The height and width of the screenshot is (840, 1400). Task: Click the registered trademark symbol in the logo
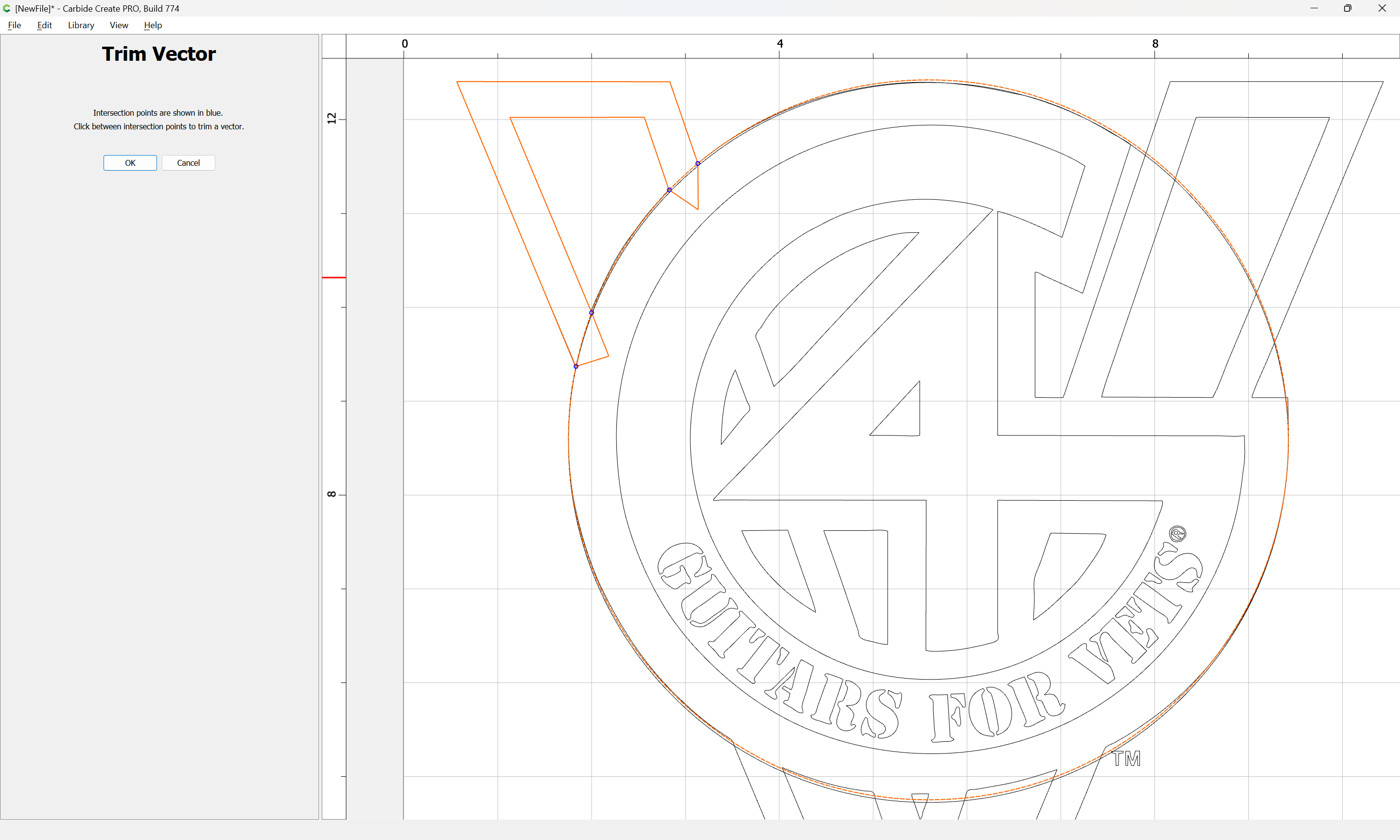tap(1178, 534)
